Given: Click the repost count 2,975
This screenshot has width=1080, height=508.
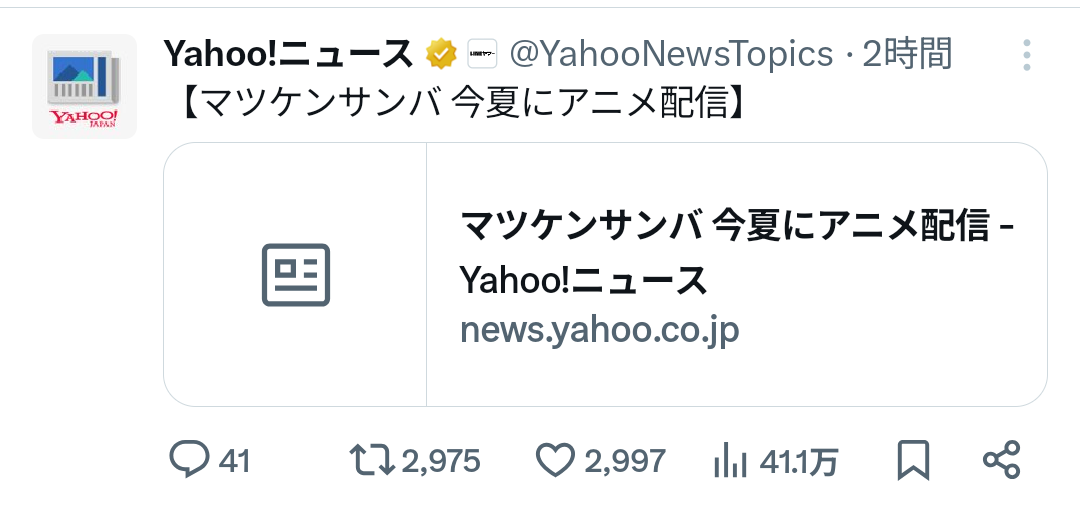Looking at the screenshot, I should (x=441, y=461).
